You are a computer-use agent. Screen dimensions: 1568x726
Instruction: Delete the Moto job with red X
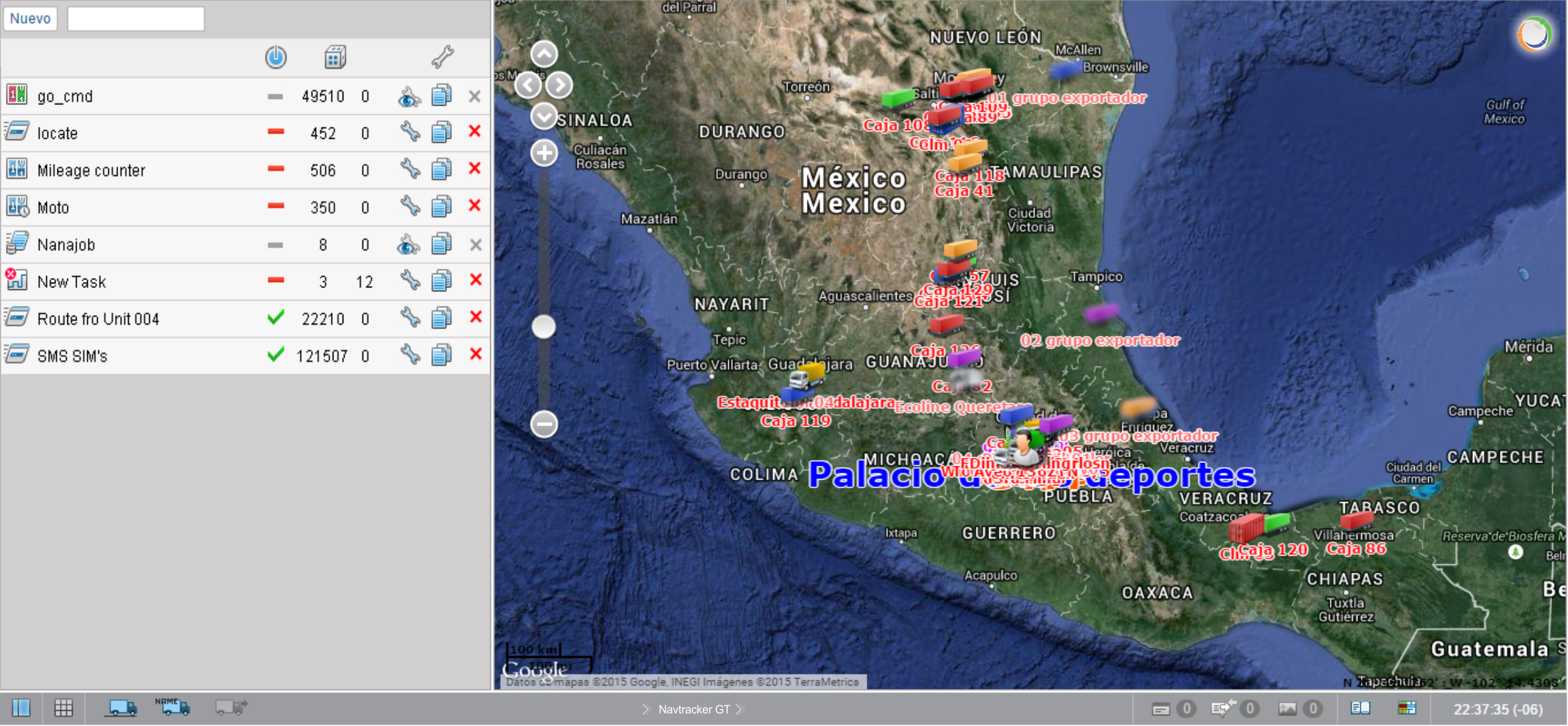(x=475, y=207)
